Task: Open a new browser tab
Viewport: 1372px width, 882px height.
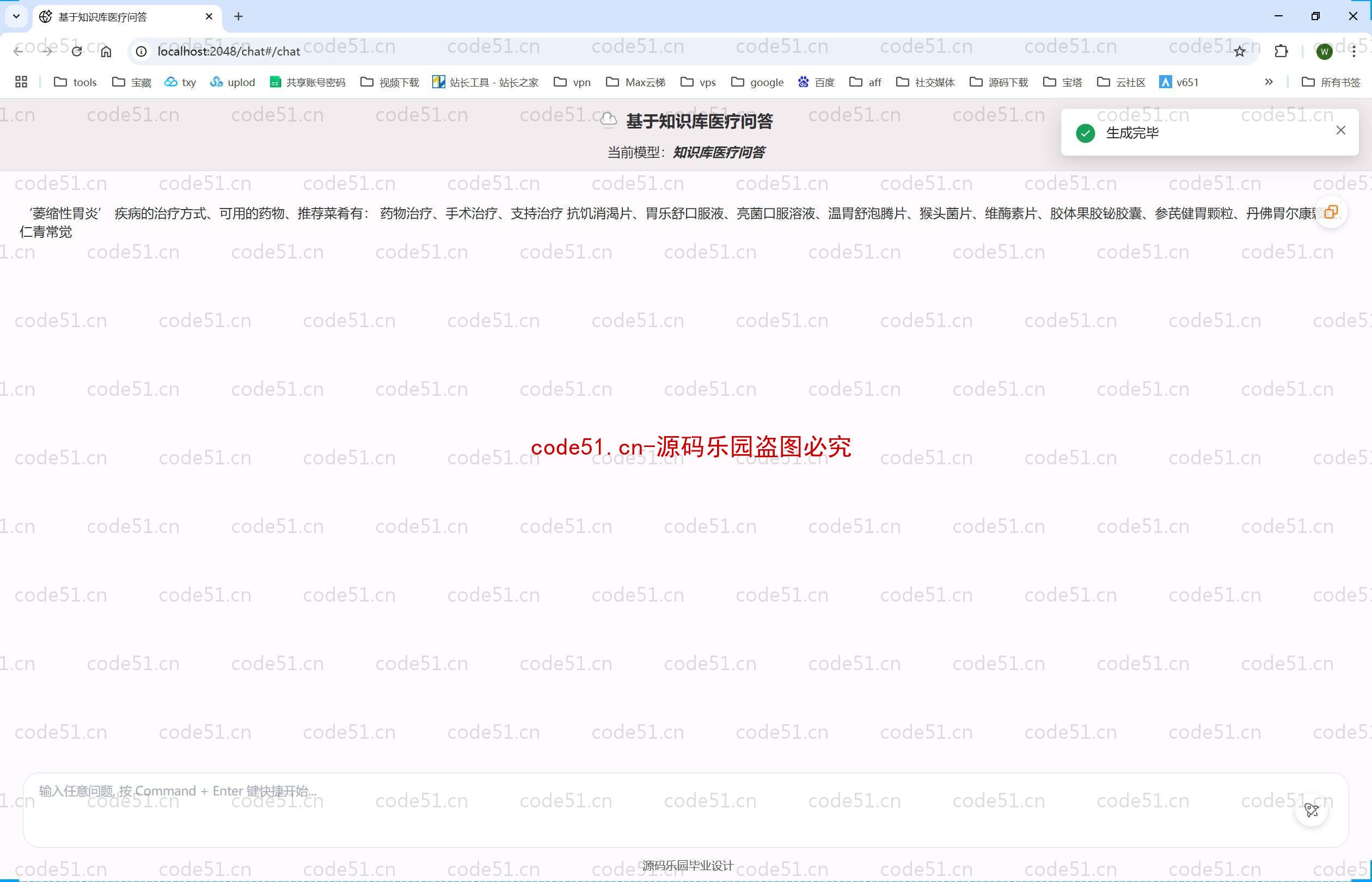Action: [238, 17]
